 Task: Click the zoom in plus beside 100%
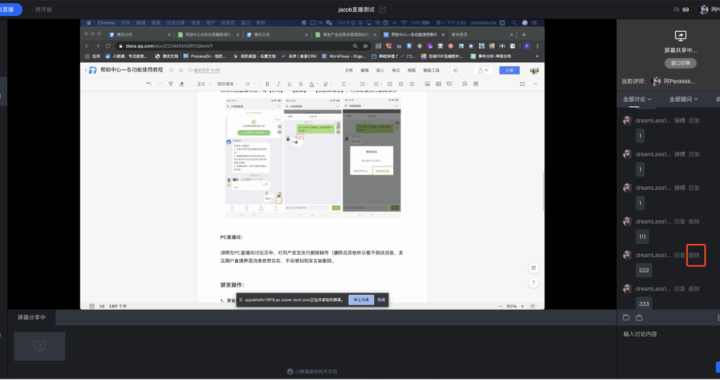[522, 306]
